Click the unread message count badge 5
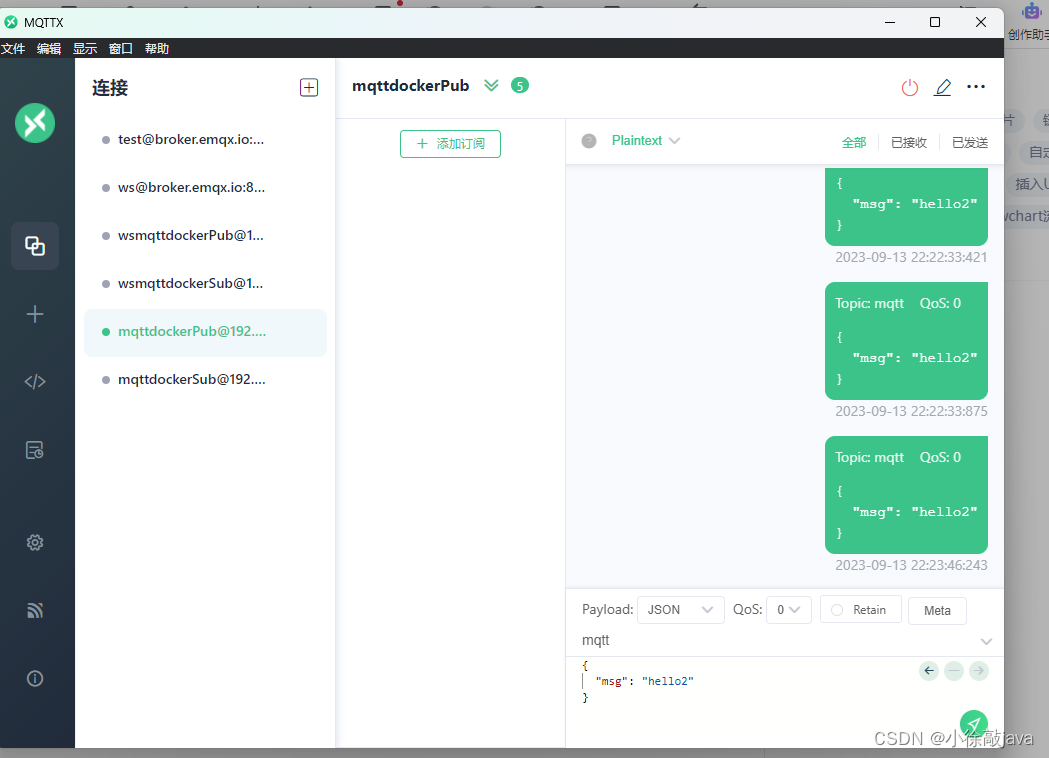Image resolution: width=1049 pixels, height=758 pixels. coord(520,86)
